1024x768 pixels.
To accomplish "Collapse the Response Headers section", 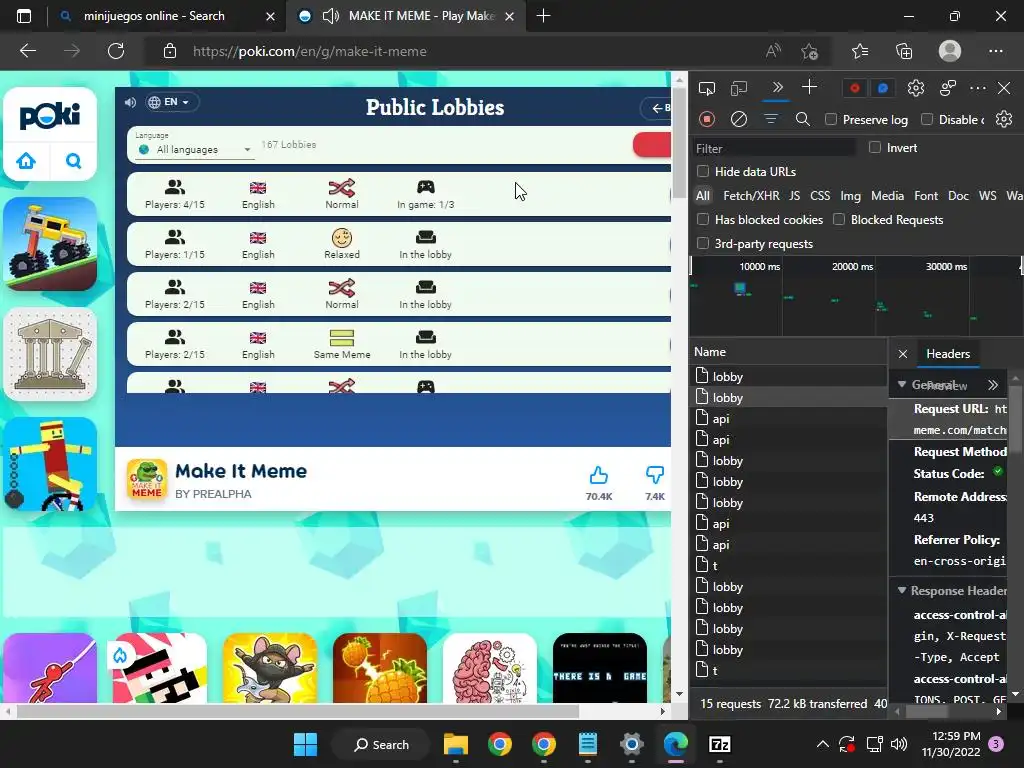I will tap(902, 590).
